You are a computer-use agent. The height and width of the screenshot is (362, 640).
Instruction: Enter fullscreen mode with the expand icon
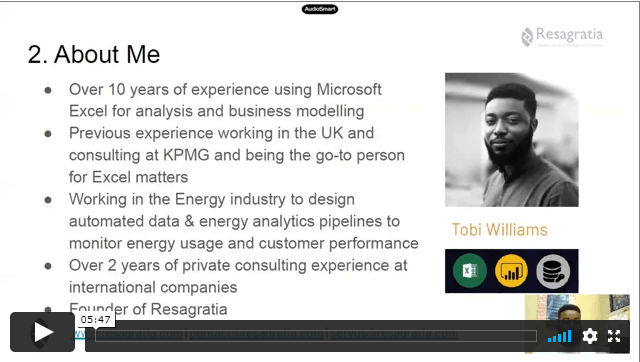pos(614,336)
